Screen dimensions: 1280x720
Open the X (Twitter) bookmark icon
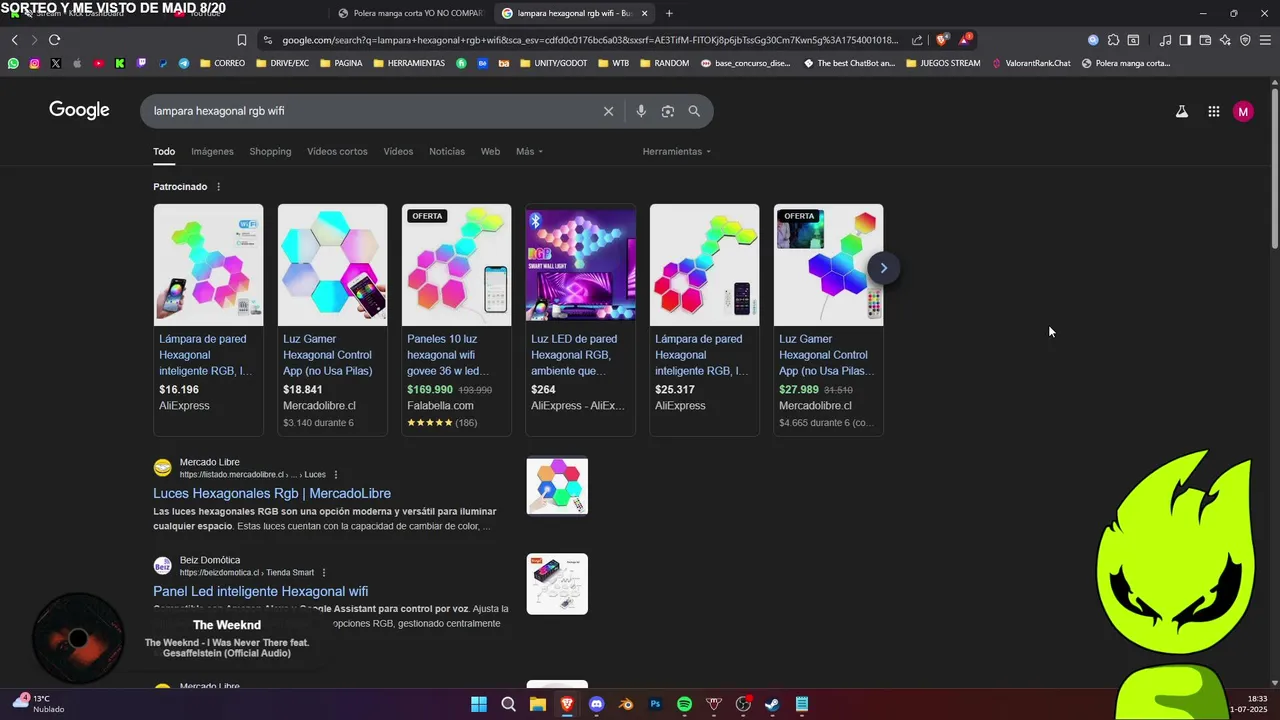(x=55, y=63)
